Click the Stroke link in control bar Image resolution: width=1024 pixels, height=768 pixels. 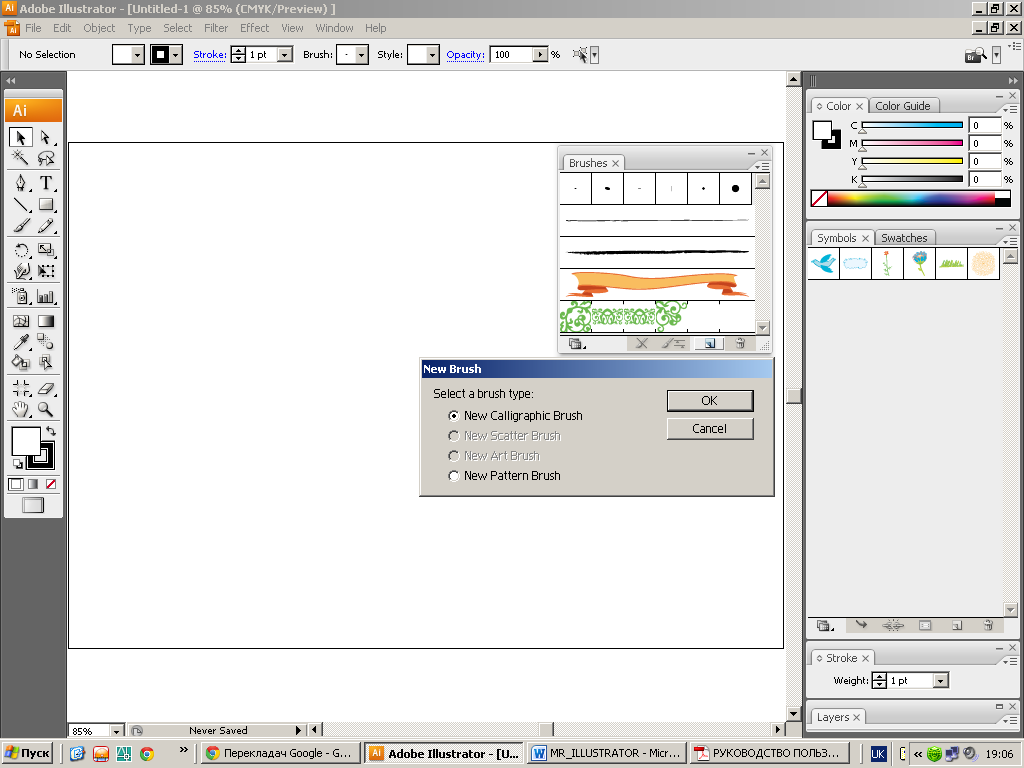210,55
